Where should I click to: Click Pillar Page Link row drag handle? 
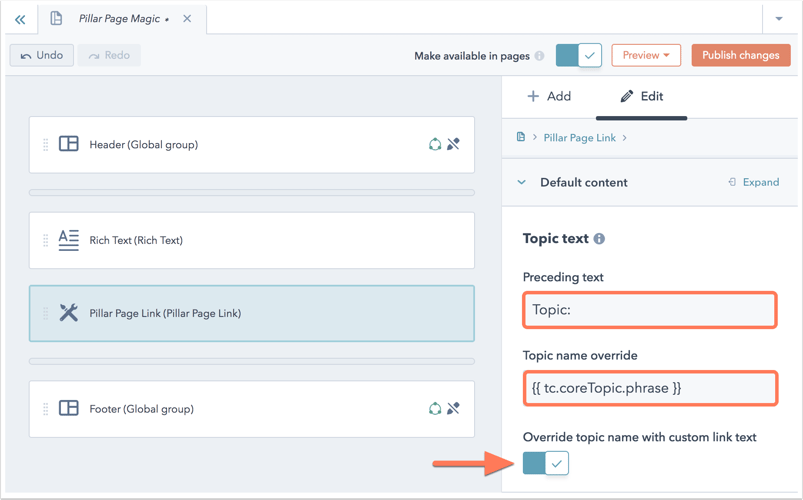(46, 314)
